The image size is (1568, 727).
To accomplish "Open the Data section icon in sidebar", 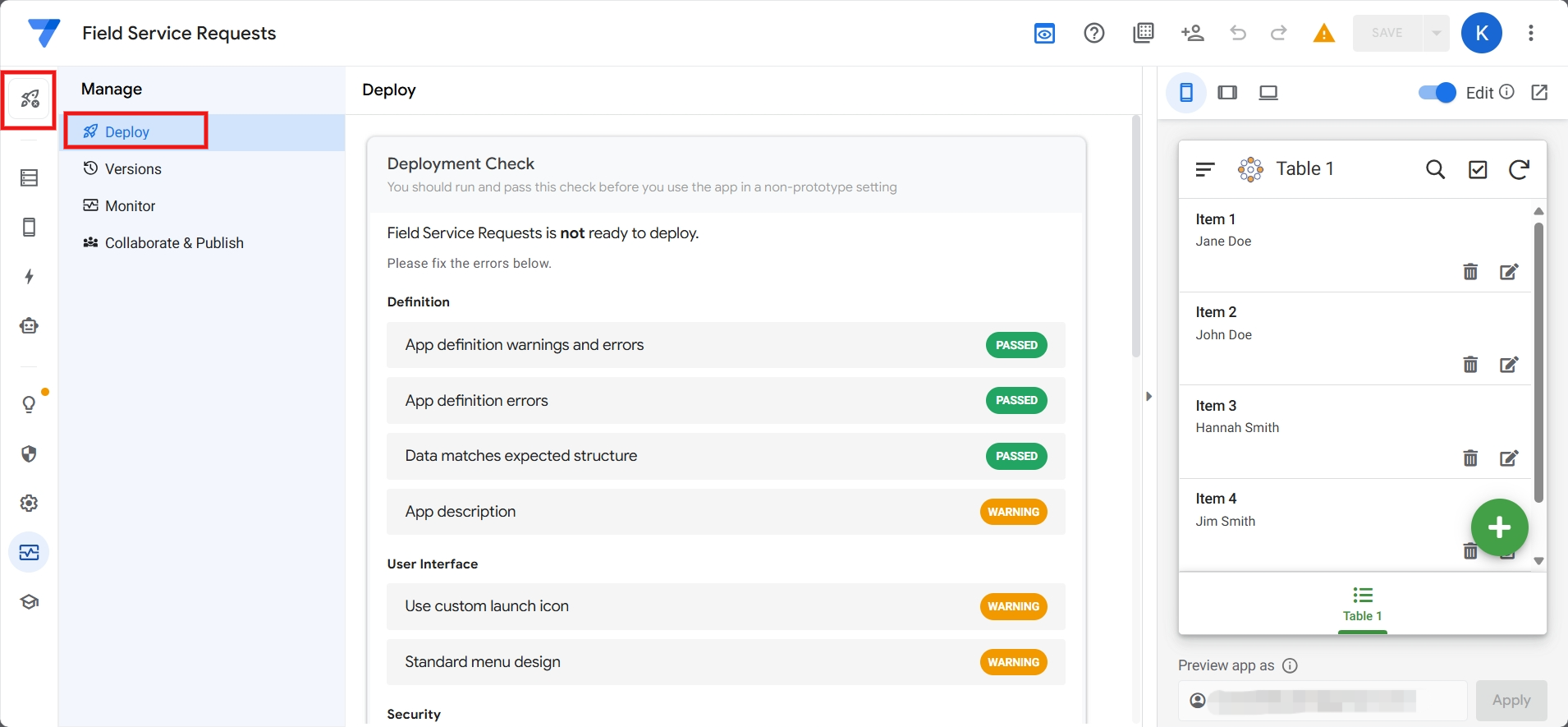I will click(30, 177).
